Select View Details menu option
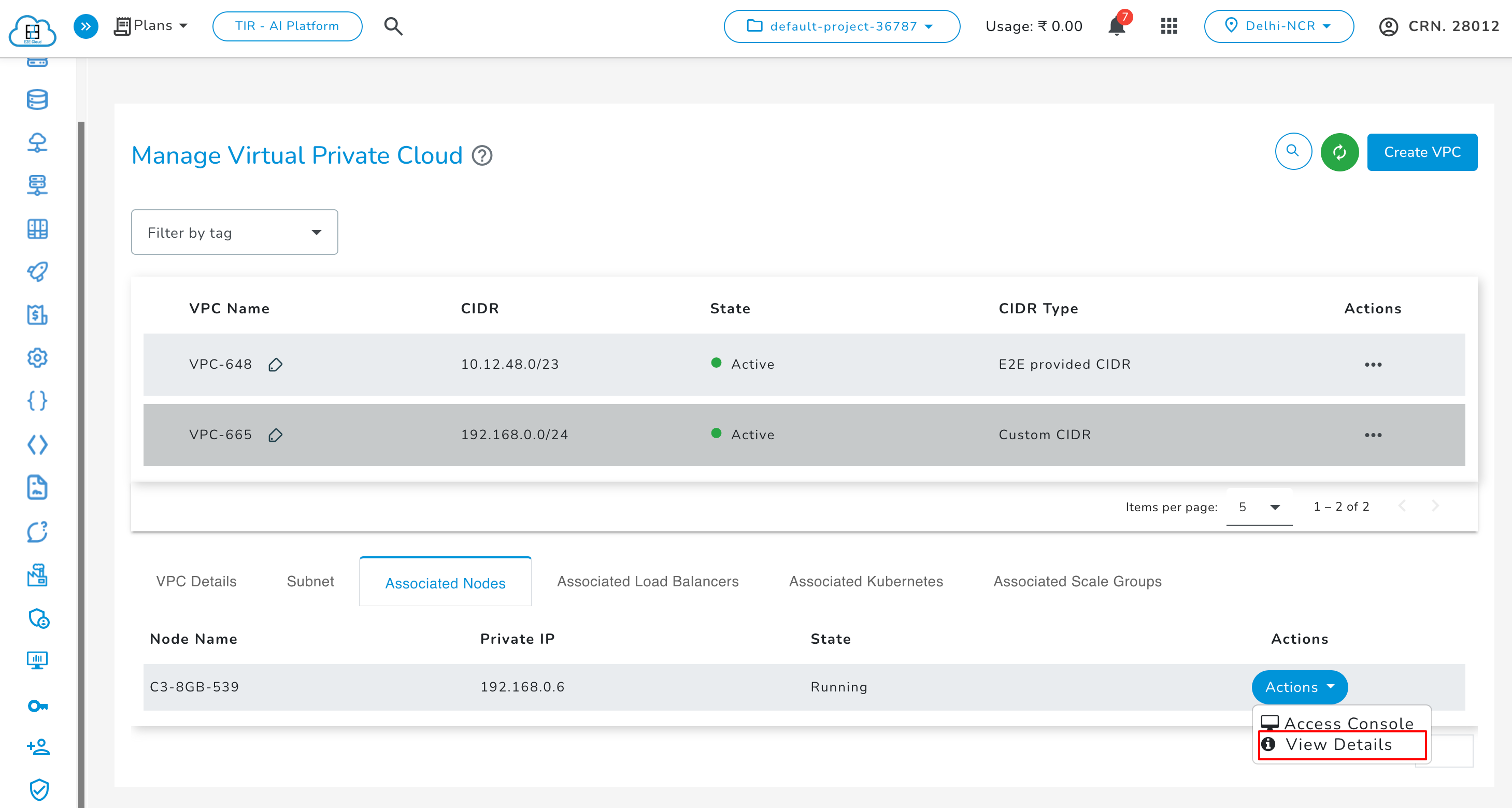Image resolution: width=1512 pixels, height=808 pixels. coord(1339,745)
